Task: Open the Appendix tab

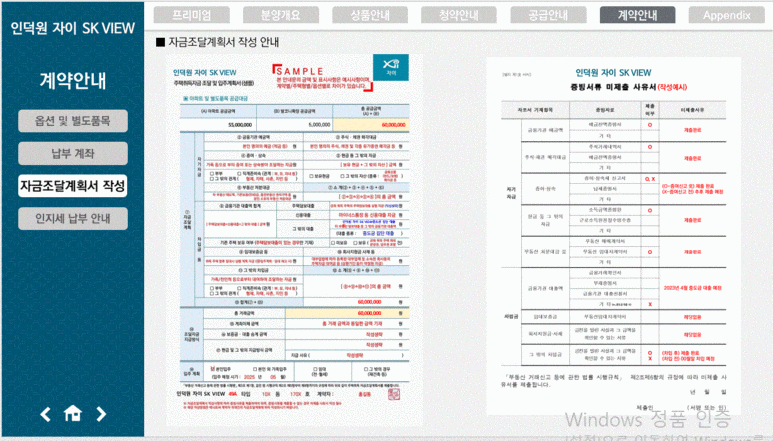Action: [727, 15]
